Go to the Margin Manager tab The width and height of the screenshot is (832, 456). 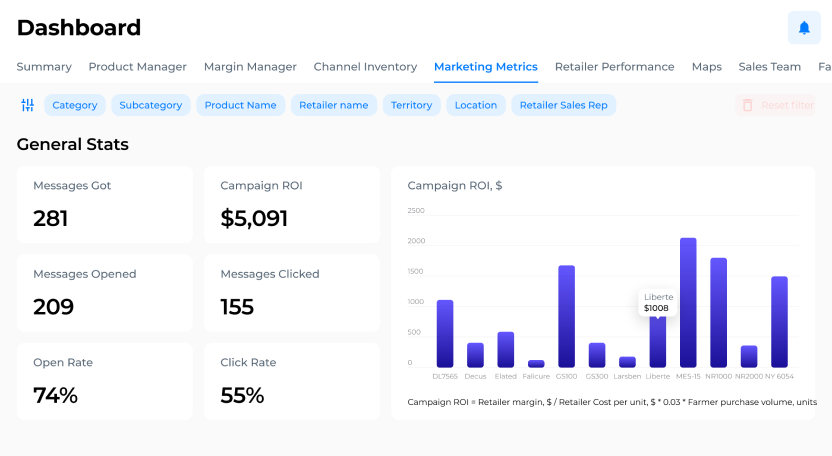(x=250, y=67)
